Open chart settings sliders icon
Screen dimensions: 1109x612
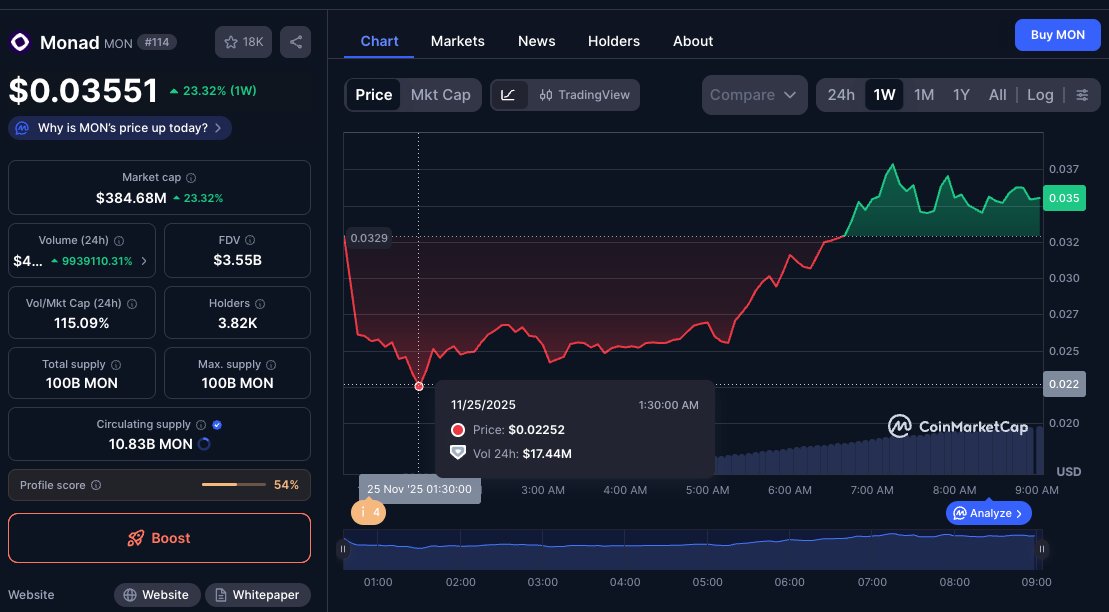(x=1082, y=95)
